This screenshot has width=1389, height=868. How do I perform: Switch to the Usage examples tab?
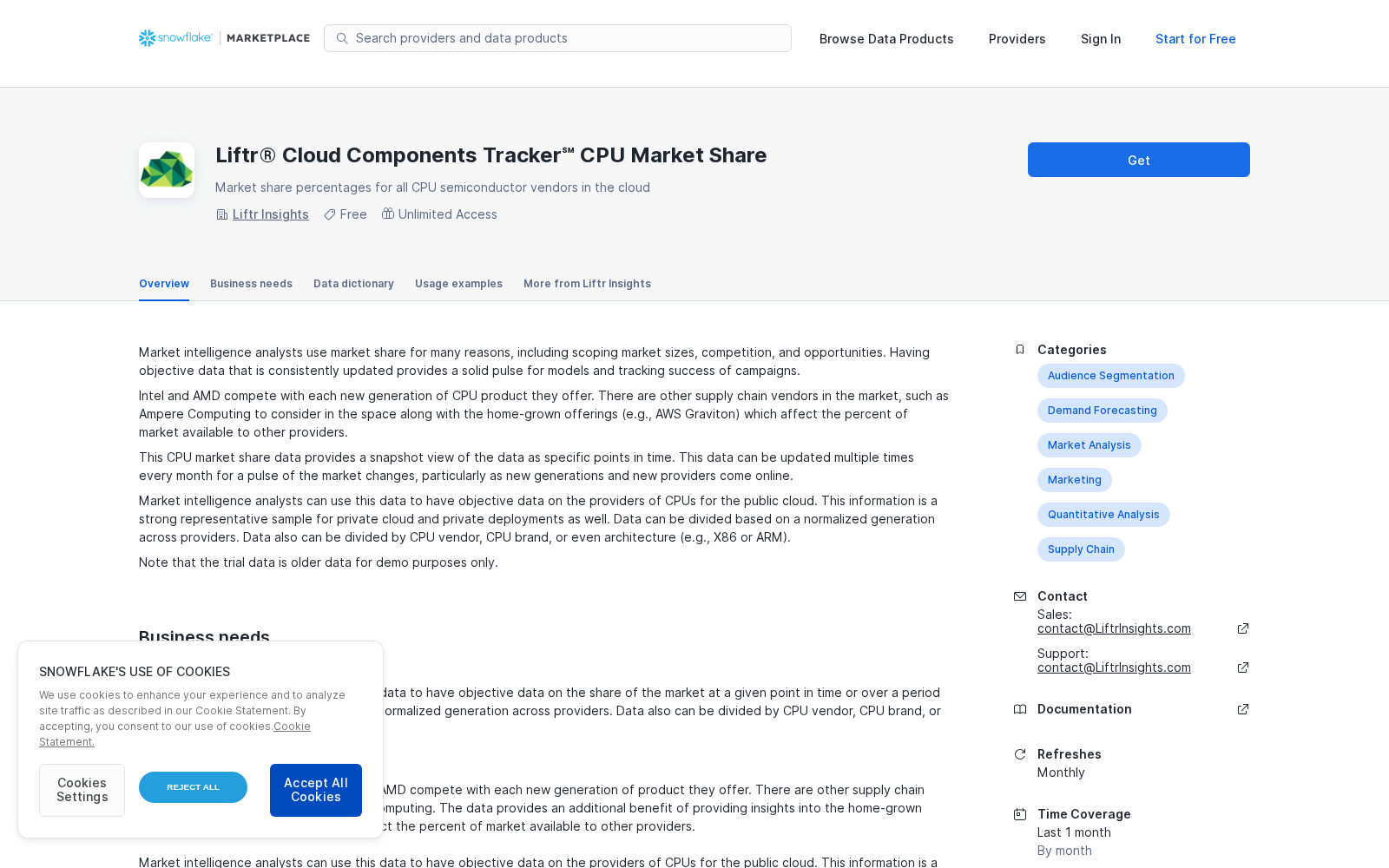click(x=458, y=284)
